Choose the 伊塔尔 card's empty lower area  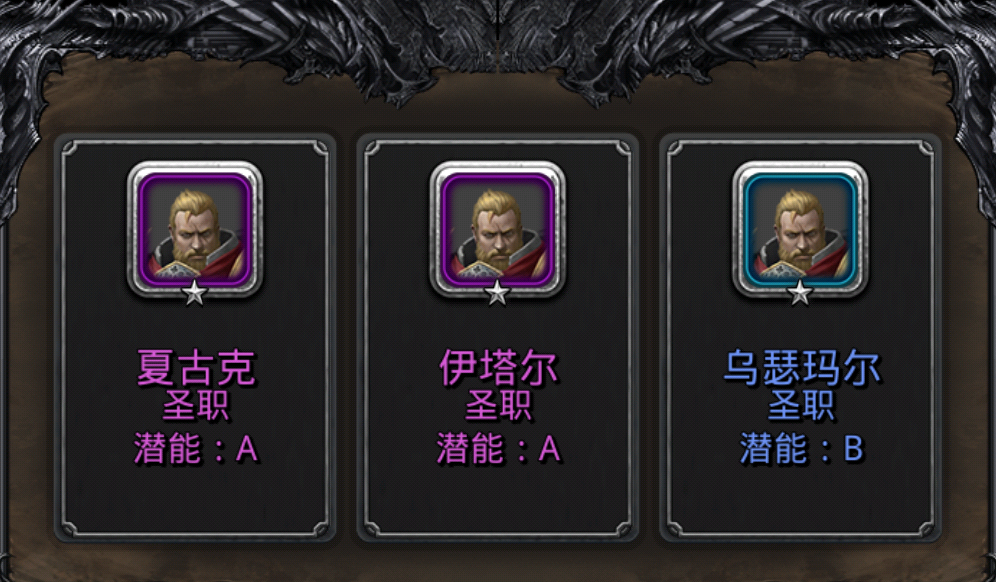[497, 499]
